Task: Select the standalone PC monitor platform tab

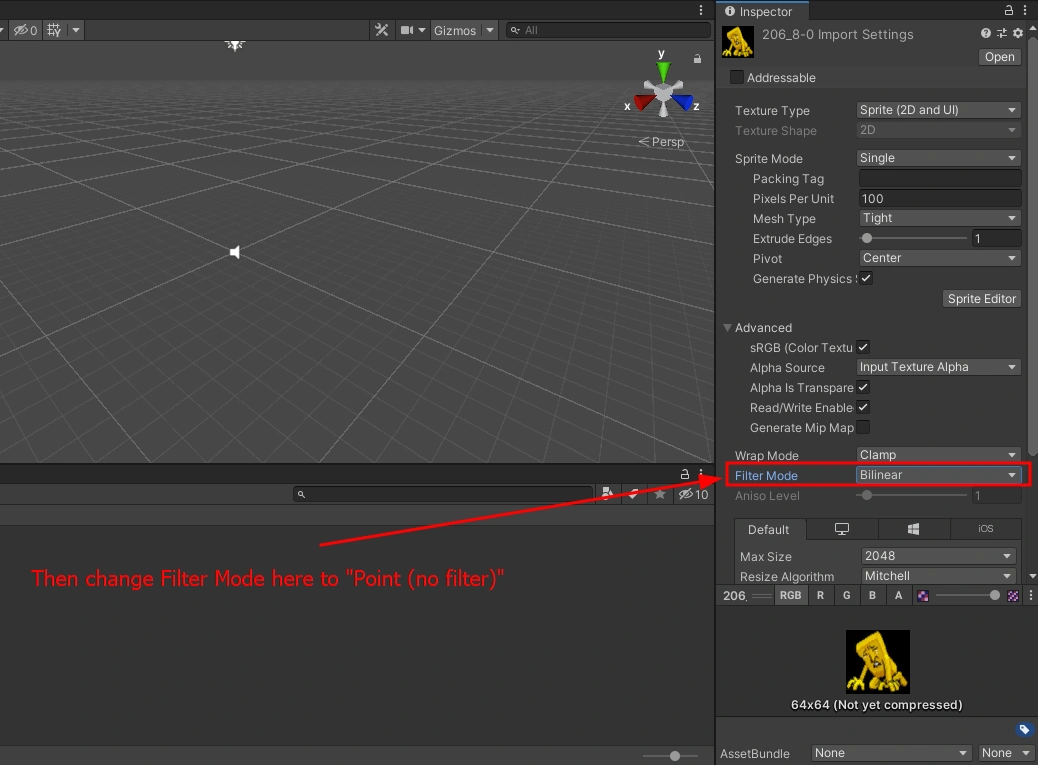Action: pyautogui.click(x=841, y=529)
